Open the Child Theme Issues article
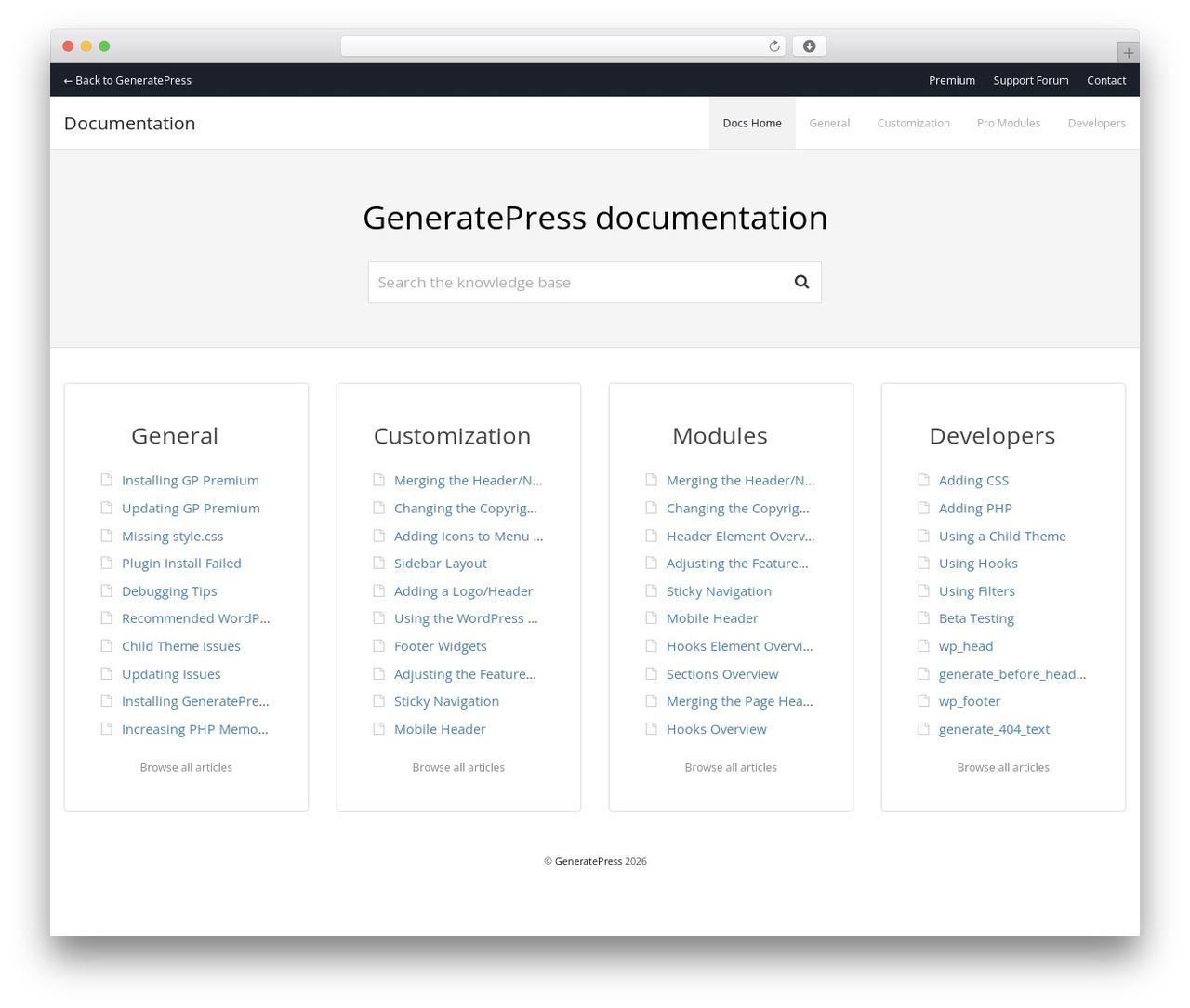 (181, 645)
